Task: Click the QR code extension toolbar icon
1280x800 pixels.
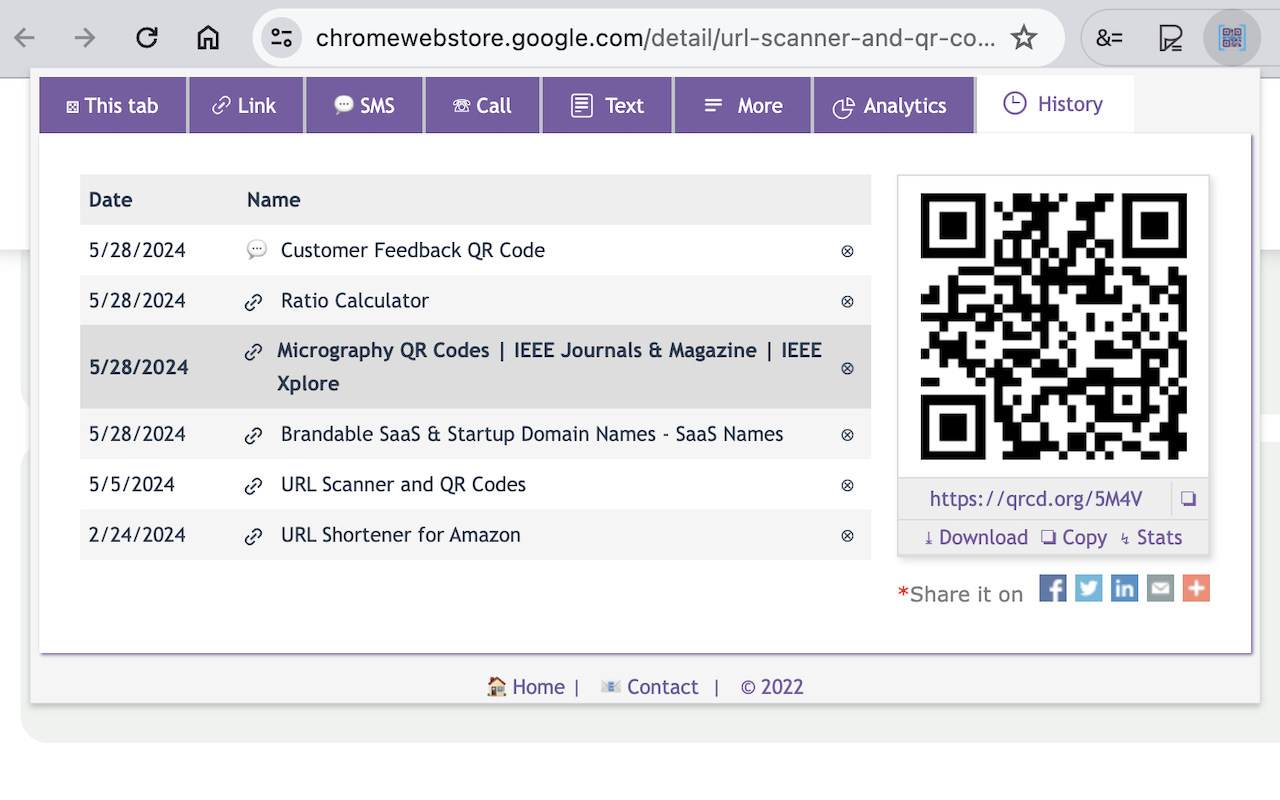Action: 1231,38
